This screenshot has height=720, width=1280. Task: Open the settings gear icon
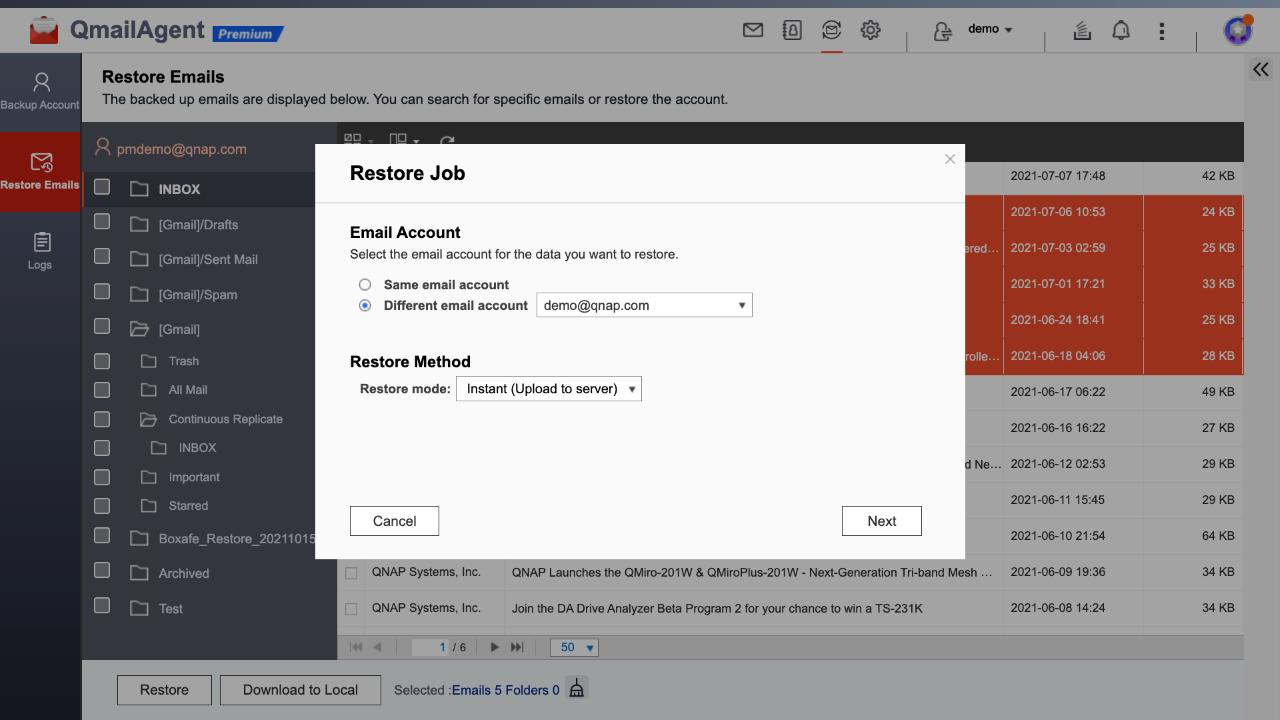870,31
